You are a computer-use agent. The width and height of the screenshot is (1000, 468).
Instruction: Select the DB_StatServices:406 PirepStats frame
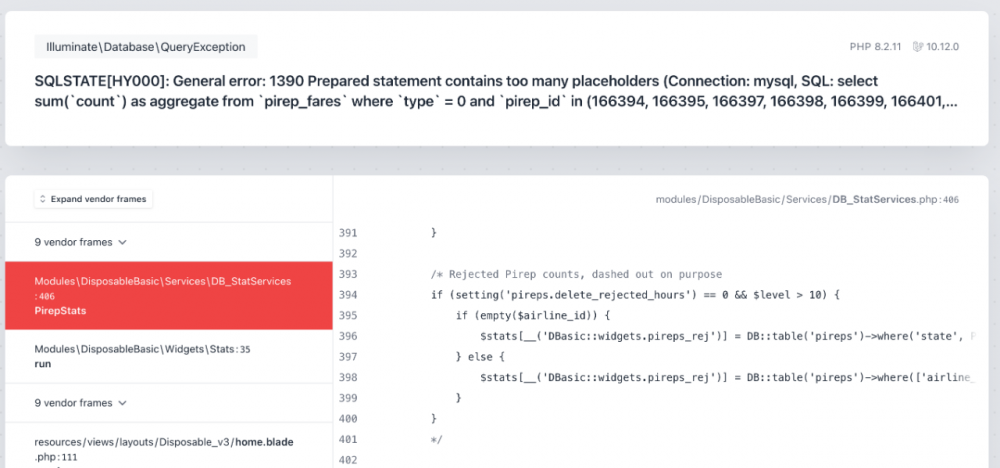pos(168,296)
